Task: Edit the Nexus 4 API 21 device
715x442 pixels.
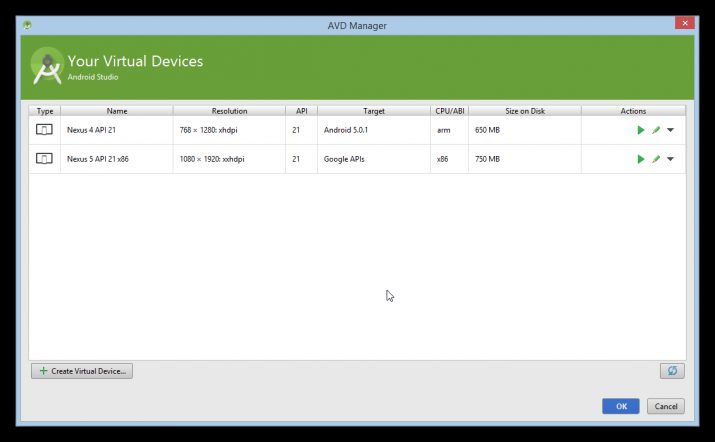Action: coord(656,130)
